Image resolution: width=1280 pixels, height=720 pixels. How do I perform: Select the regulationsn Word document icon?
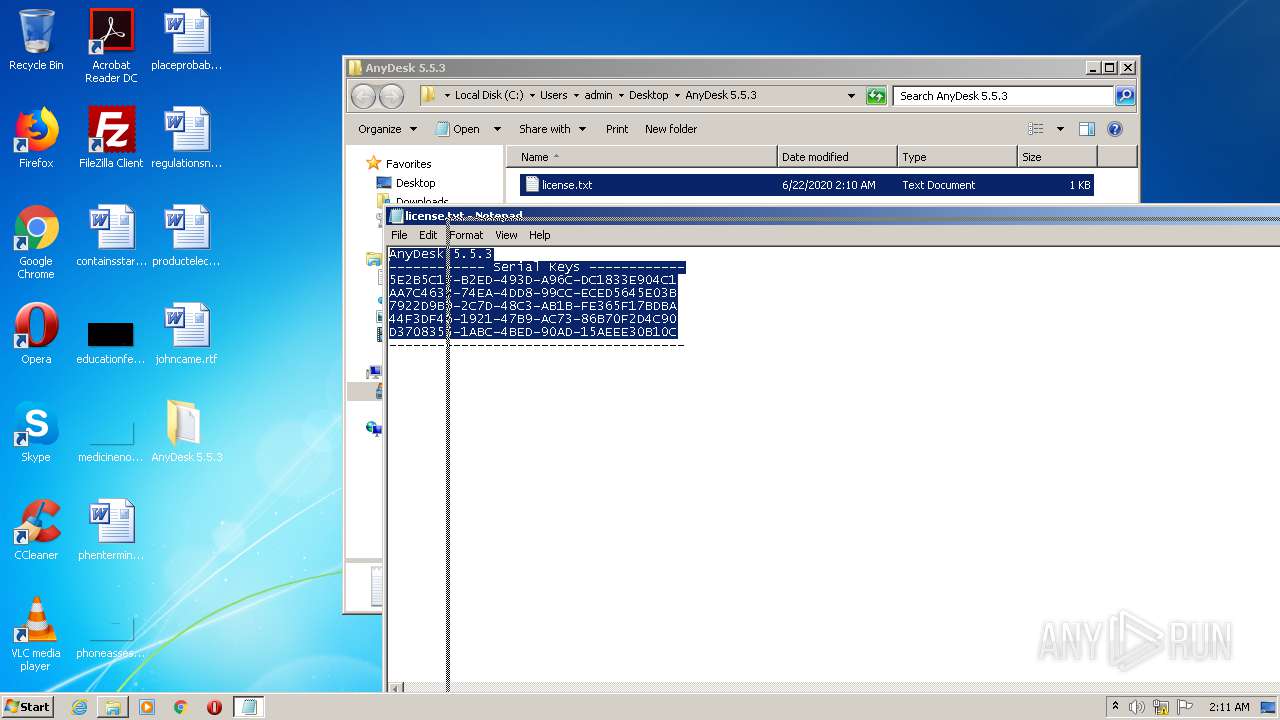pyautogui.click(x=186, y=138)
